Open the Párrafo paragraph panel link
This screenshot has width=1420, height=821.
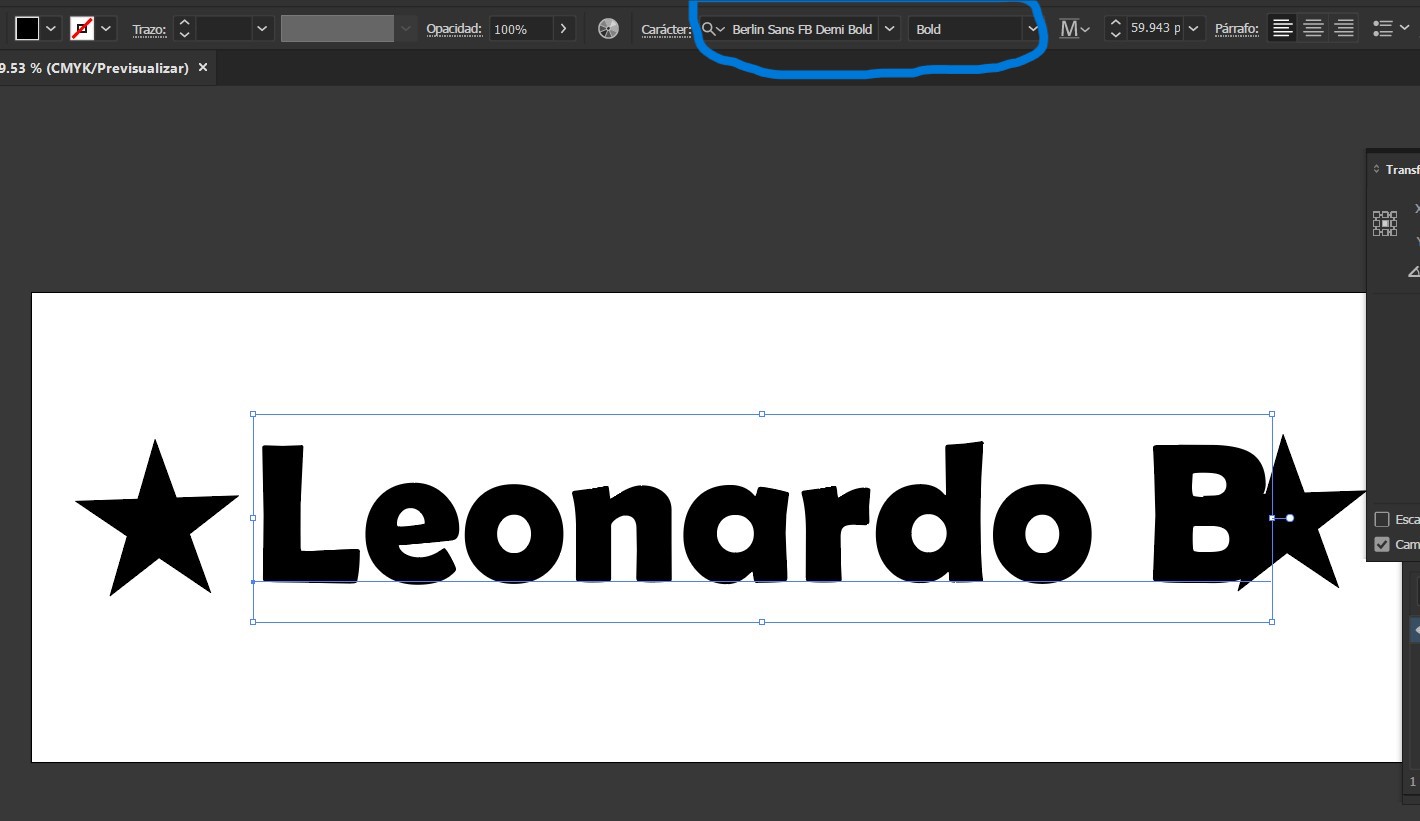(x=1237, y=29)
